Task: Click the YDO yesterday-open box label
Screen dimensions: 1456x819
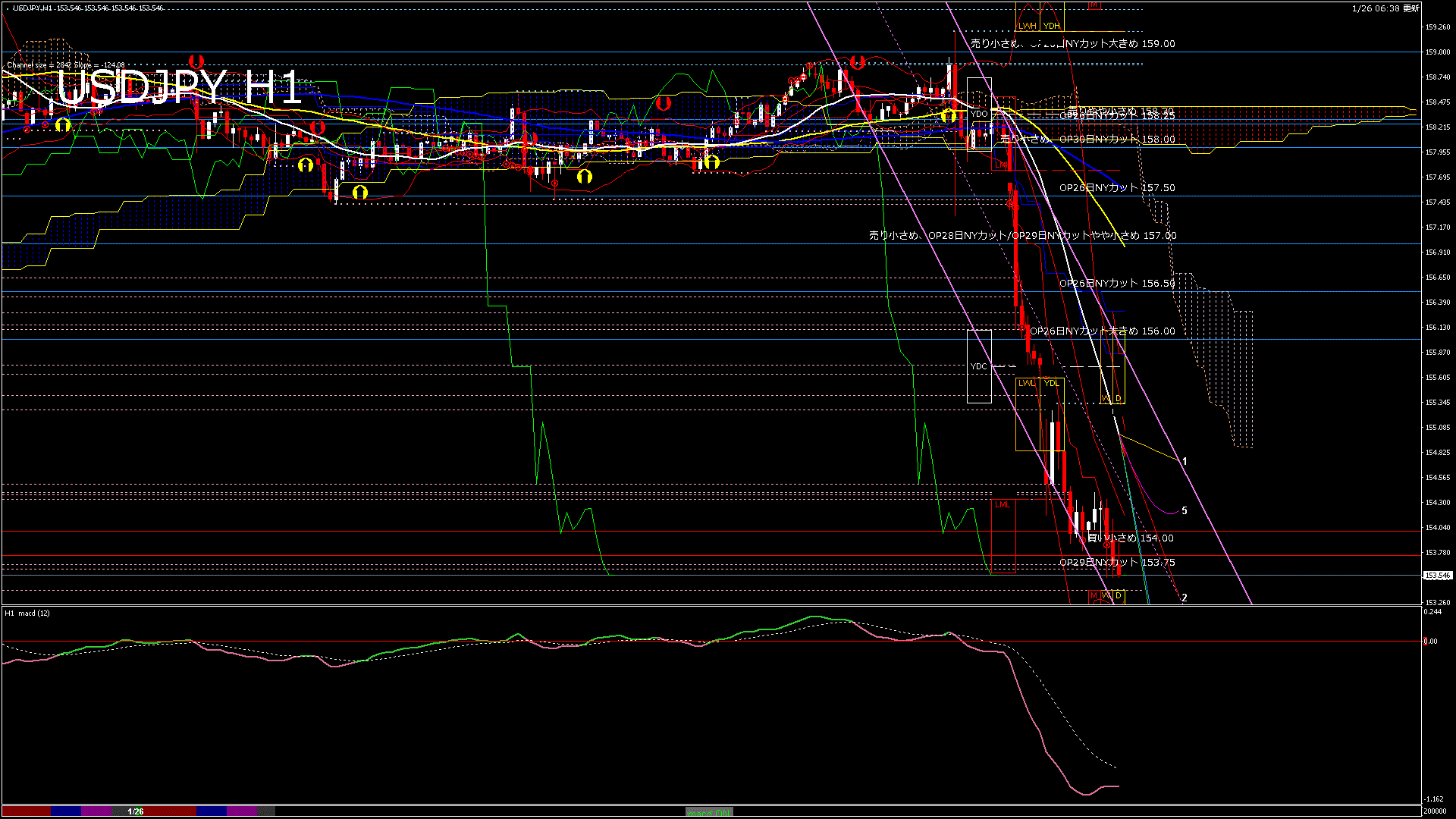Action: pos(978,114)
